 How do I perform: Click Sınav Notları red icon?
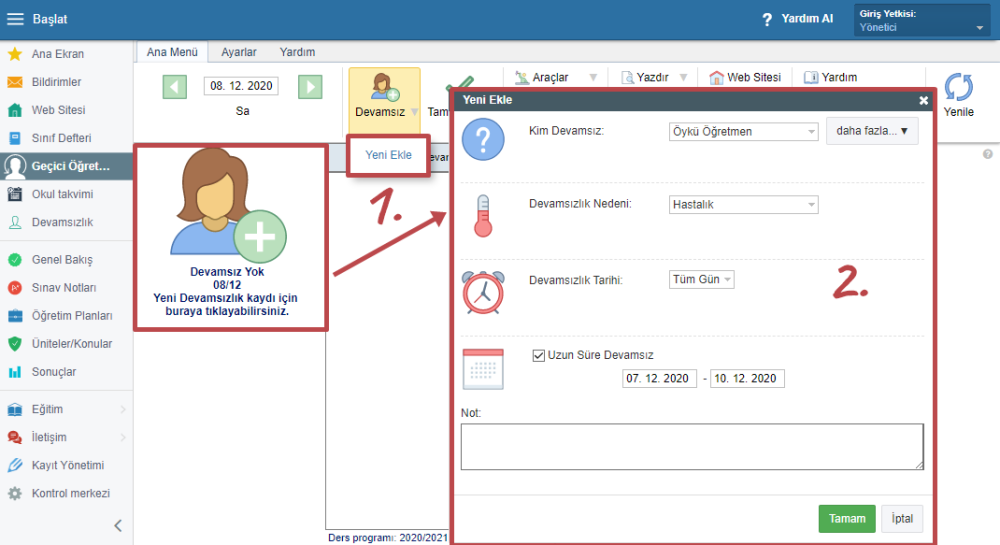[x=15, y=288]
